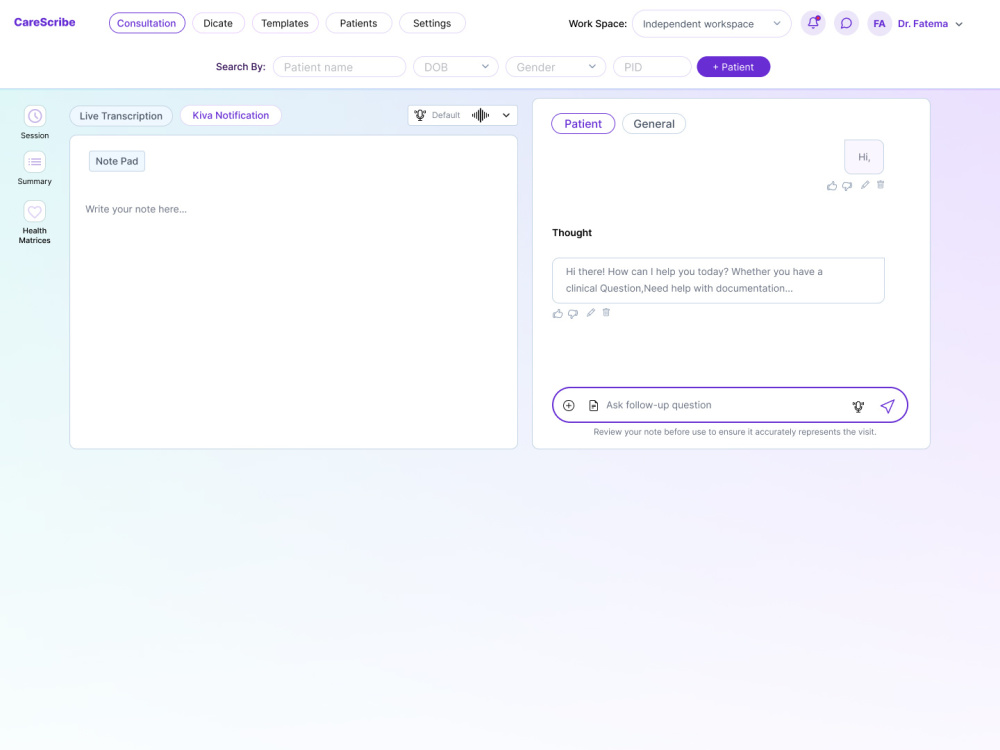Click the PID search field
1000x750 pixels.
[x=652, y=67]
